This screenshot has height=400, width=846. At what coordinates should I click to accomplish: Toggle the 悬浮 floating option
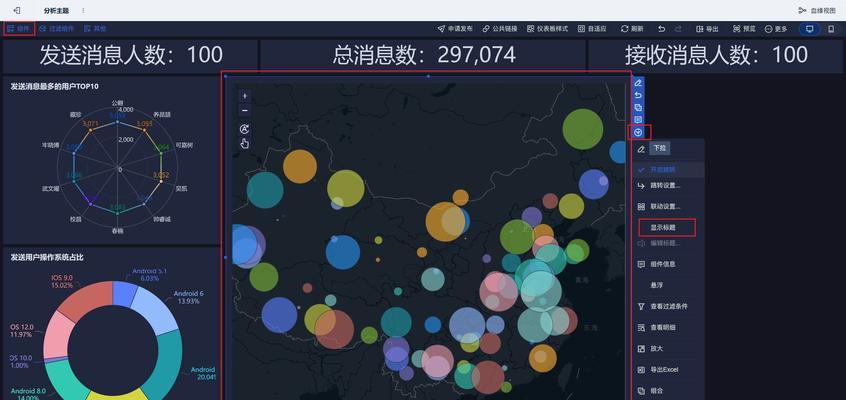click(668, 283)
